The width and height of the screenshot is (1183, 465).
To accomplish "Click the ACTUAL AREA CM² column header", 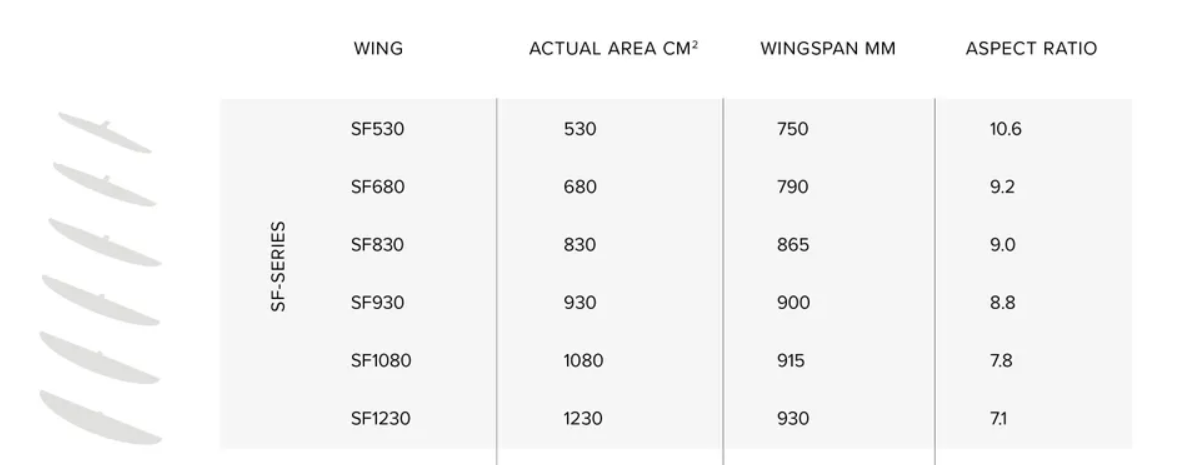I will (613, 48).
